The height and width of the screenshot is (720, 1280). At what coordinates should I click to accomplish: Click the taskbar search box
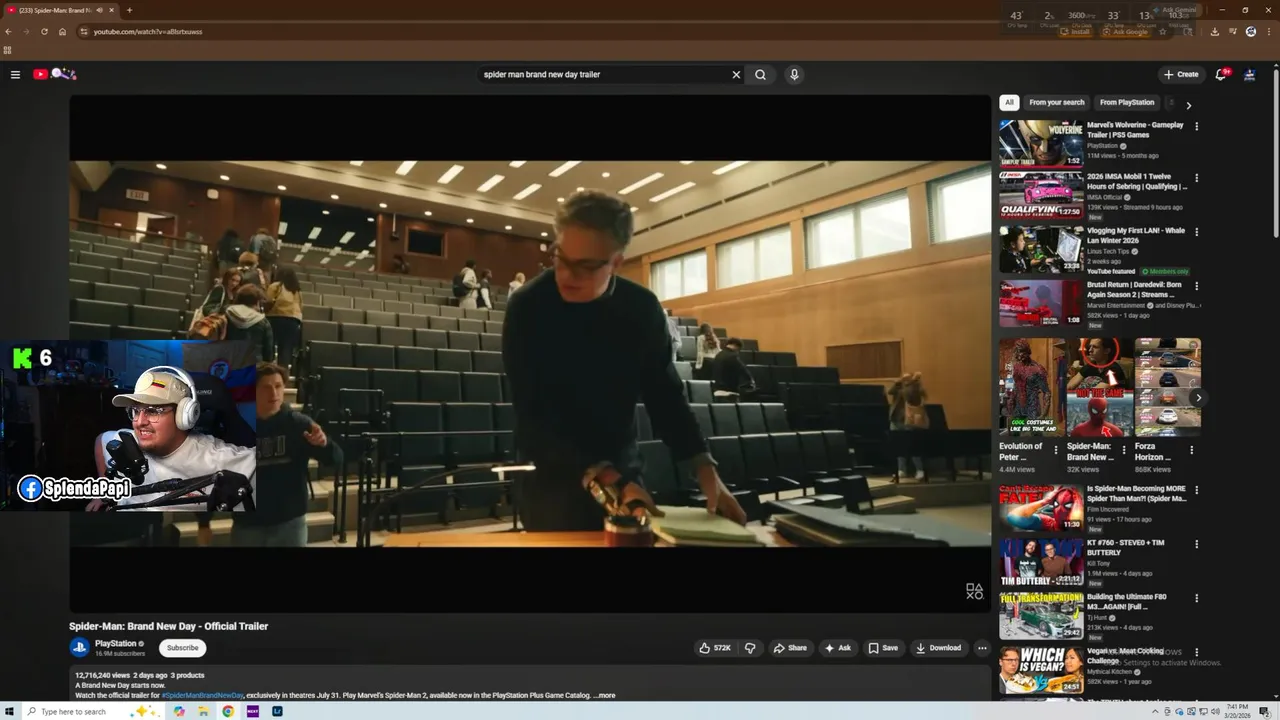pyautogui.click(x=94, y=711)
